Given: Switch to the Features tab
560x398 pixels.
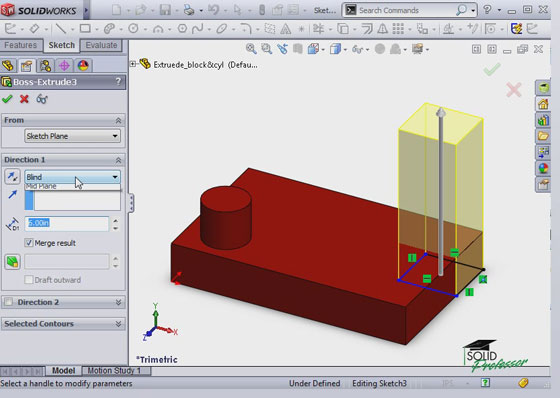Looking at the screenshot, I should [x=21, y=45].
